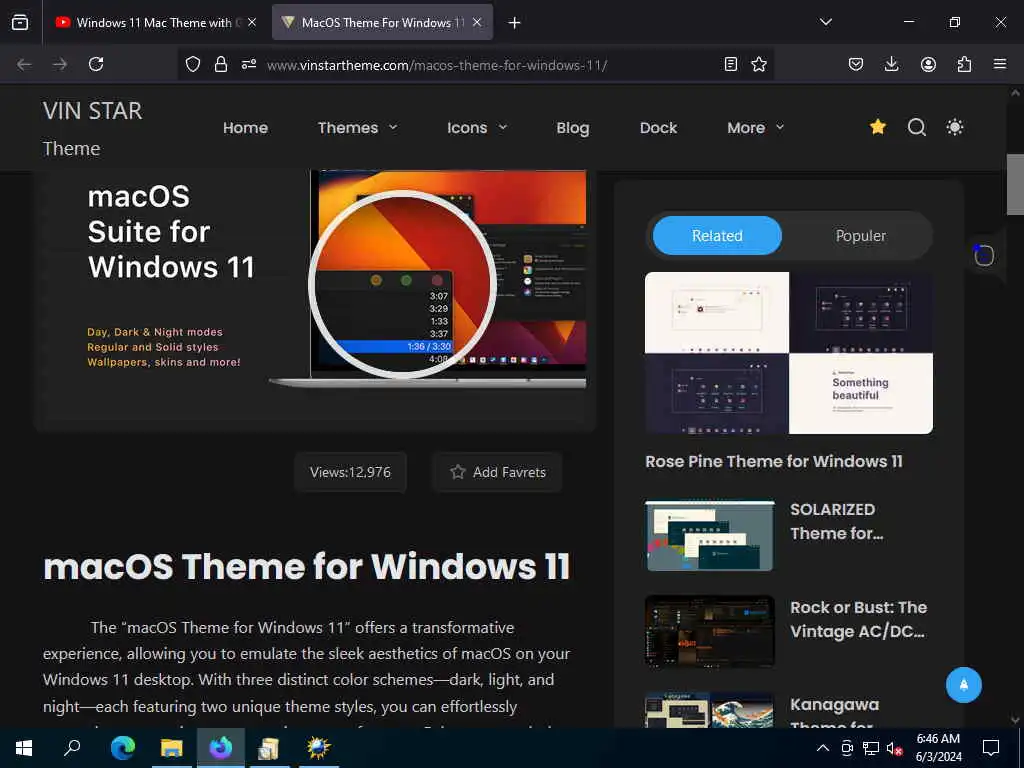Switch to the Populer tab in sidebar
This screenshot has width=1024, height=768.
[861, 236]
